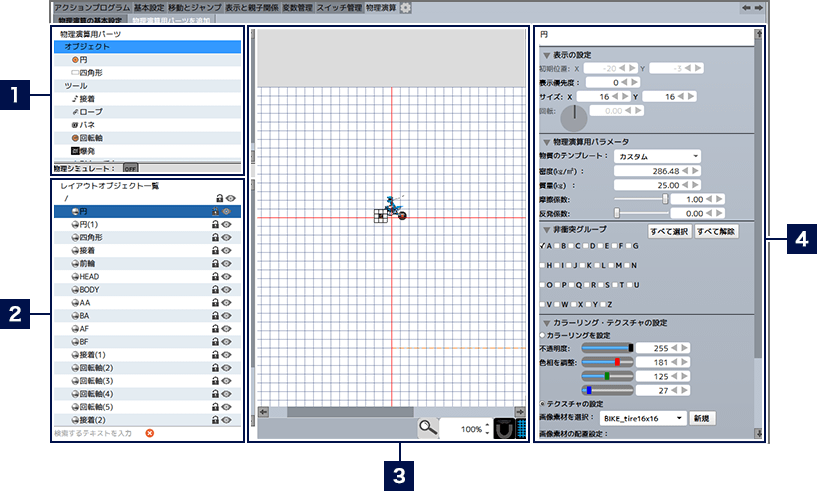Choose the バネ spring tool
Viewport: 817px width, 491px height.
pos(84,125)
